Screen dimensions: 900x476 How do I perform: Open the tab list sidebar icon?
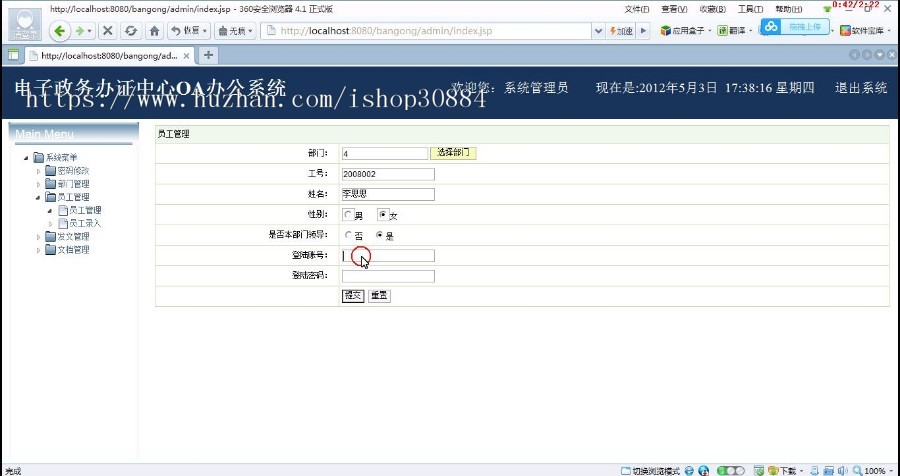(x=13, y=56)
